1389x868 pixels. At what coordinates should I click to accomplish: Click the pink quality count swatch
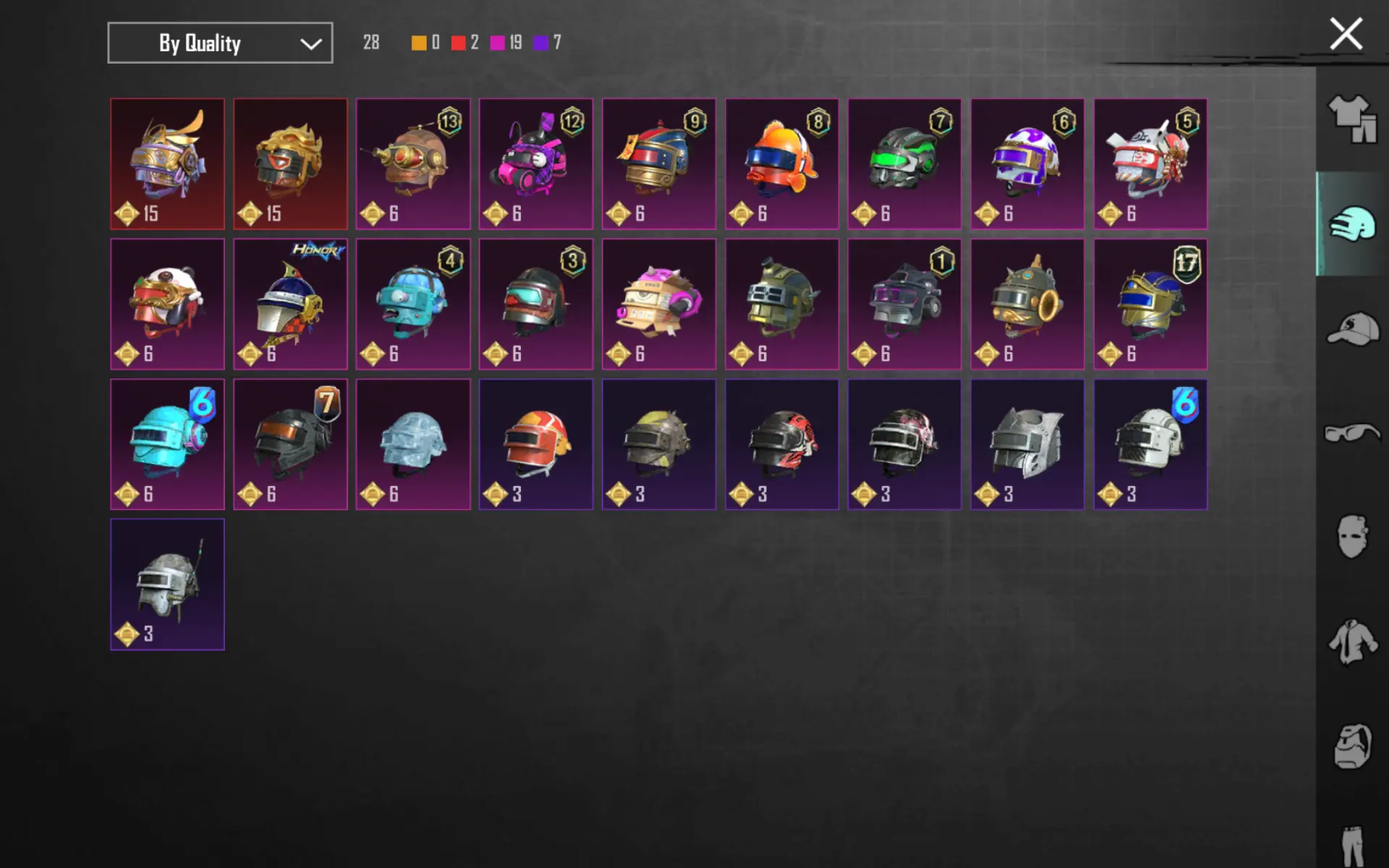[497, 43]
